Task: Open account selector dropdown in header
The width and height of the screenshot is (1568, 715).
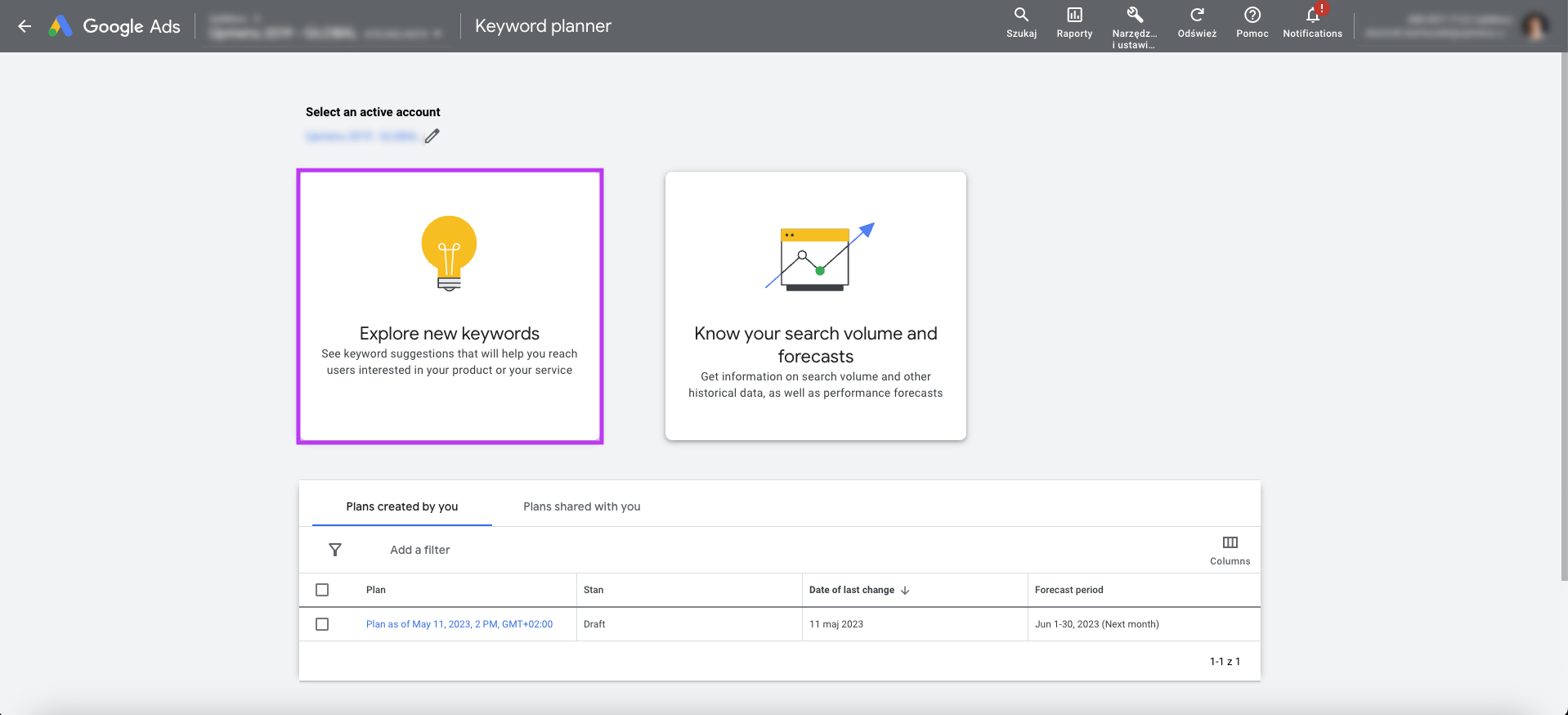Action: point(325,26)
